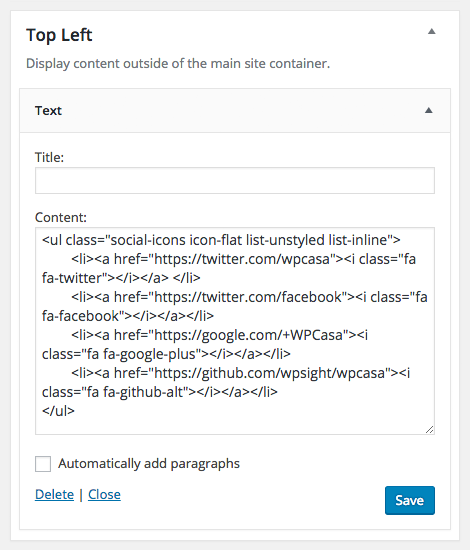Image resolution: width=470 pixels, height=550 pixels.
Task: Click the Text widget header bar
Action: 235,110
